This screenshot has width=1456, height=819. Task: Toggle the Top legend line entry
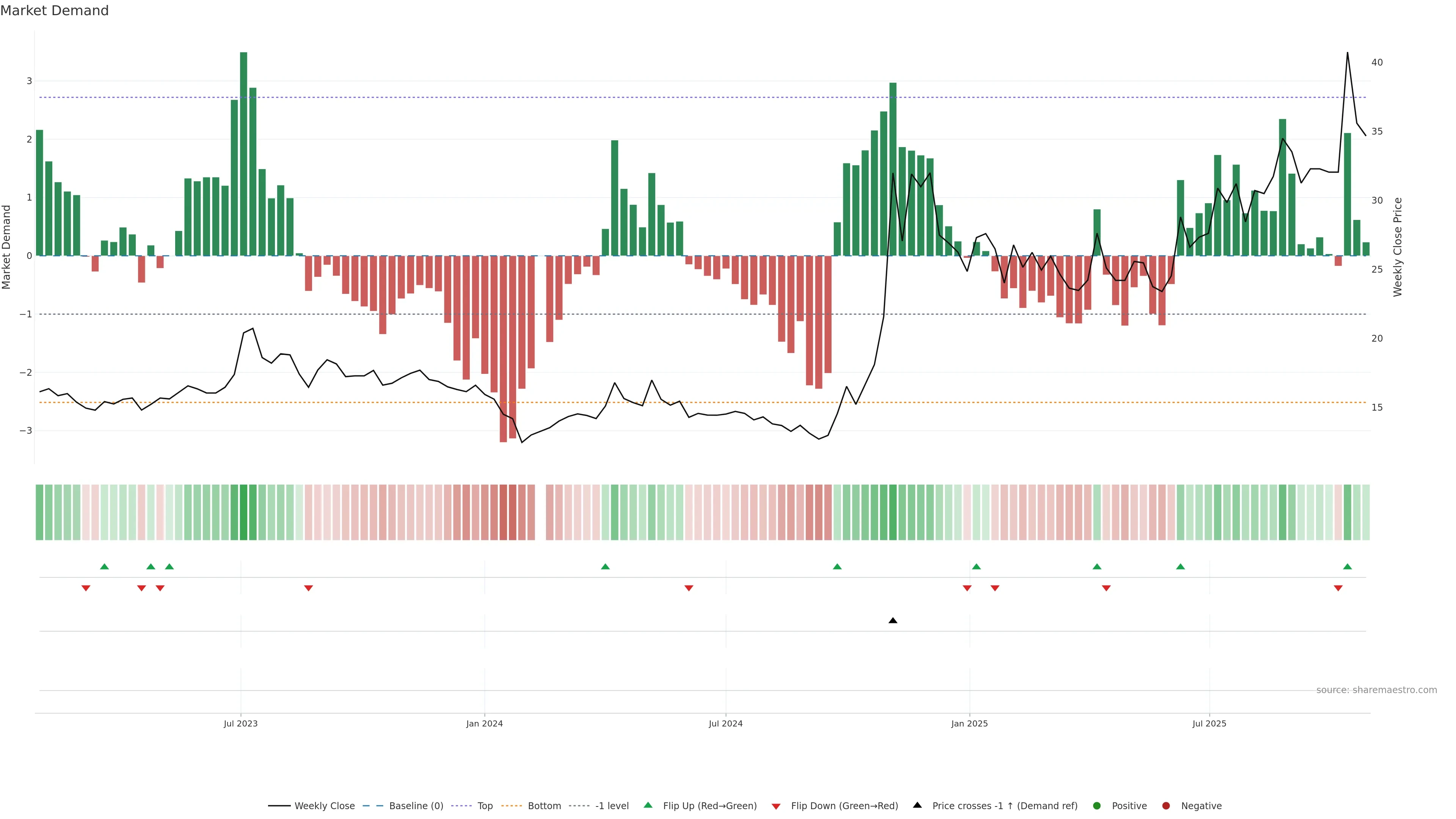click(485, 805)
